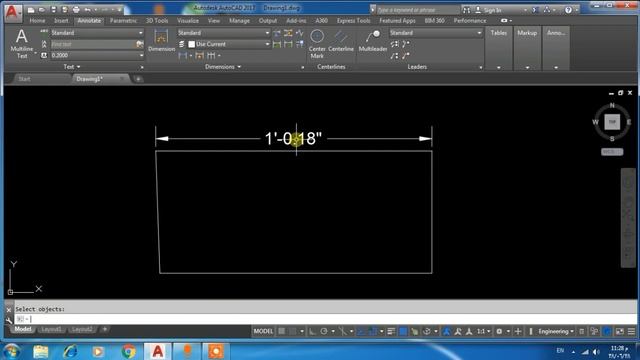Open the 1:1 annotation scale button
The height and width of the screenshot is (360, 640).
[484, 331]
